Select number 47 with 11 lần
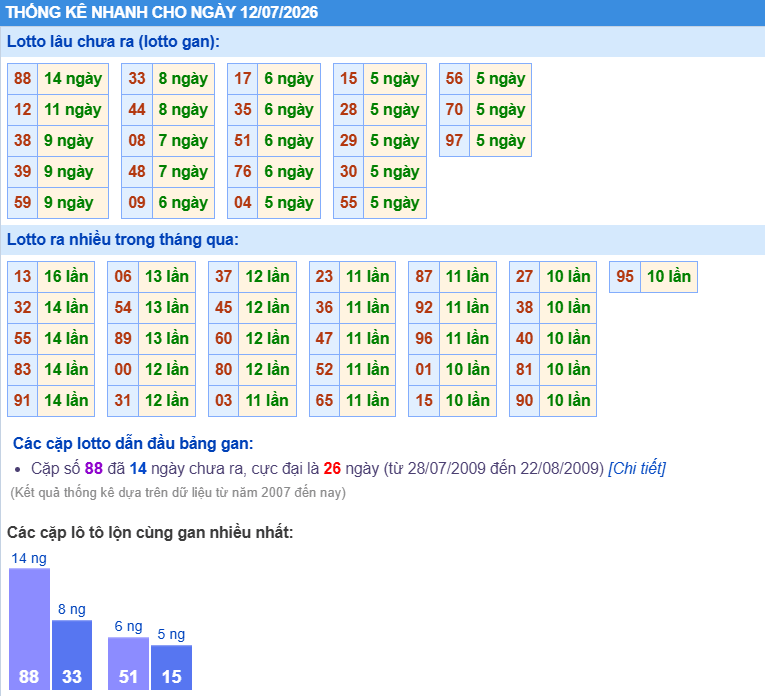 pos(324,338)
